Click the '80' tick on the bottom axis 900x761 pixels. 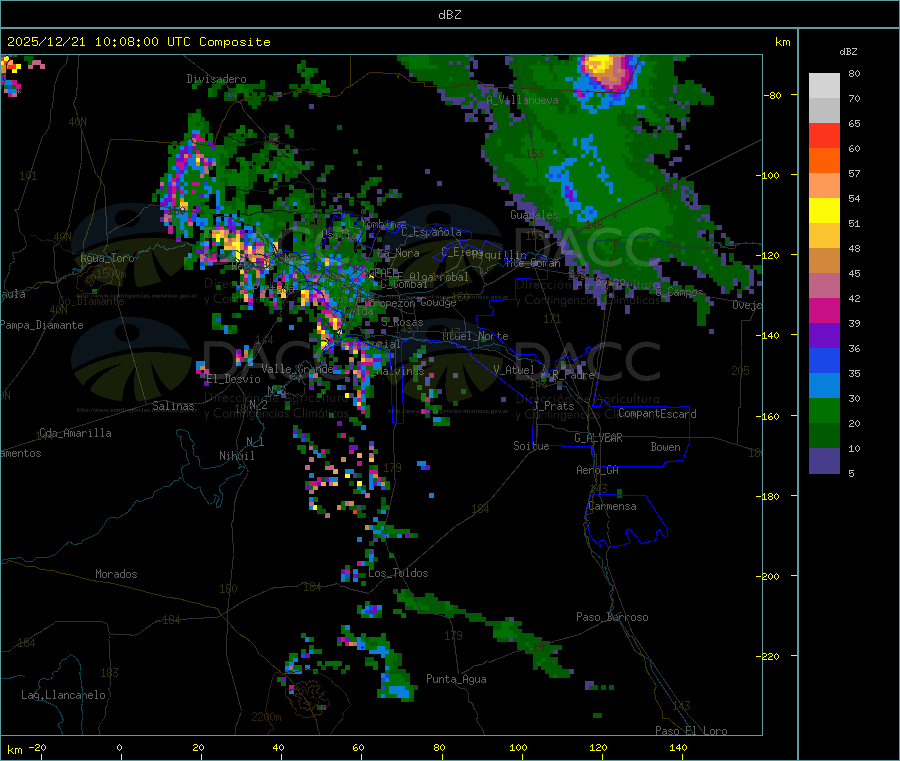pyautogui.click(x=439, y=748)
